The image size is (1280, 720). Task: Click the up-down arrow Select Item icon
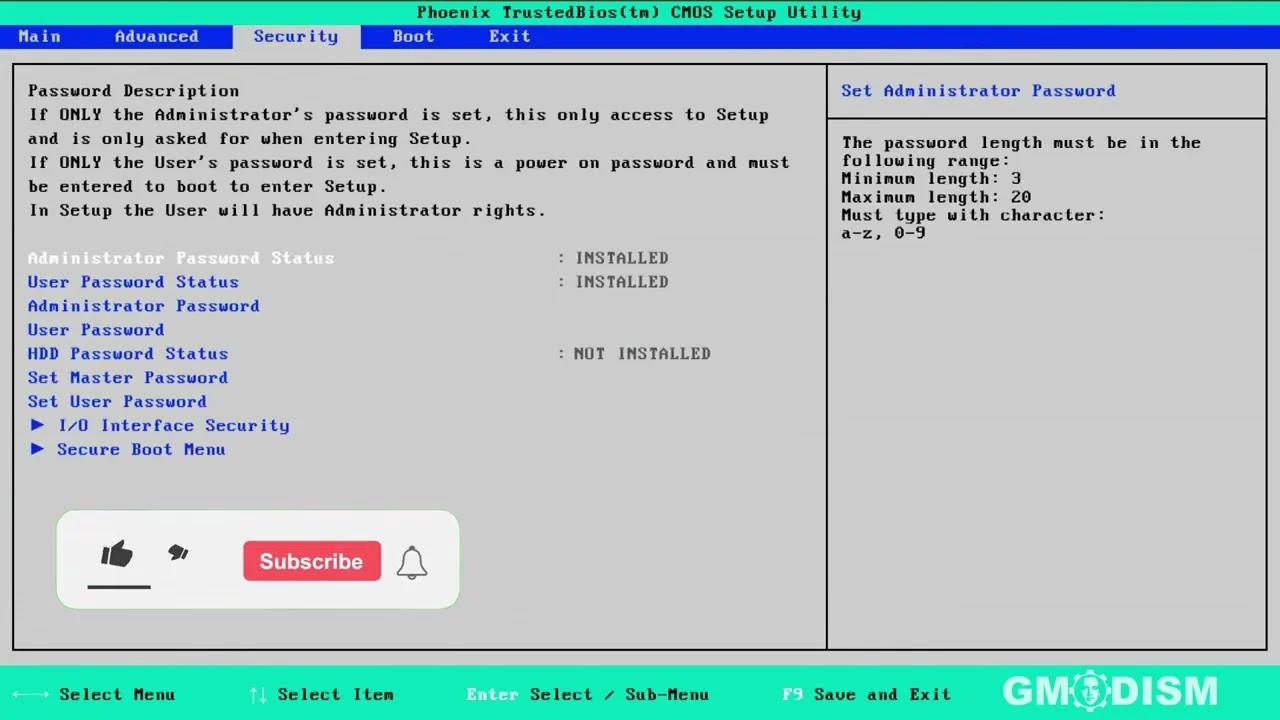(258, 694)
